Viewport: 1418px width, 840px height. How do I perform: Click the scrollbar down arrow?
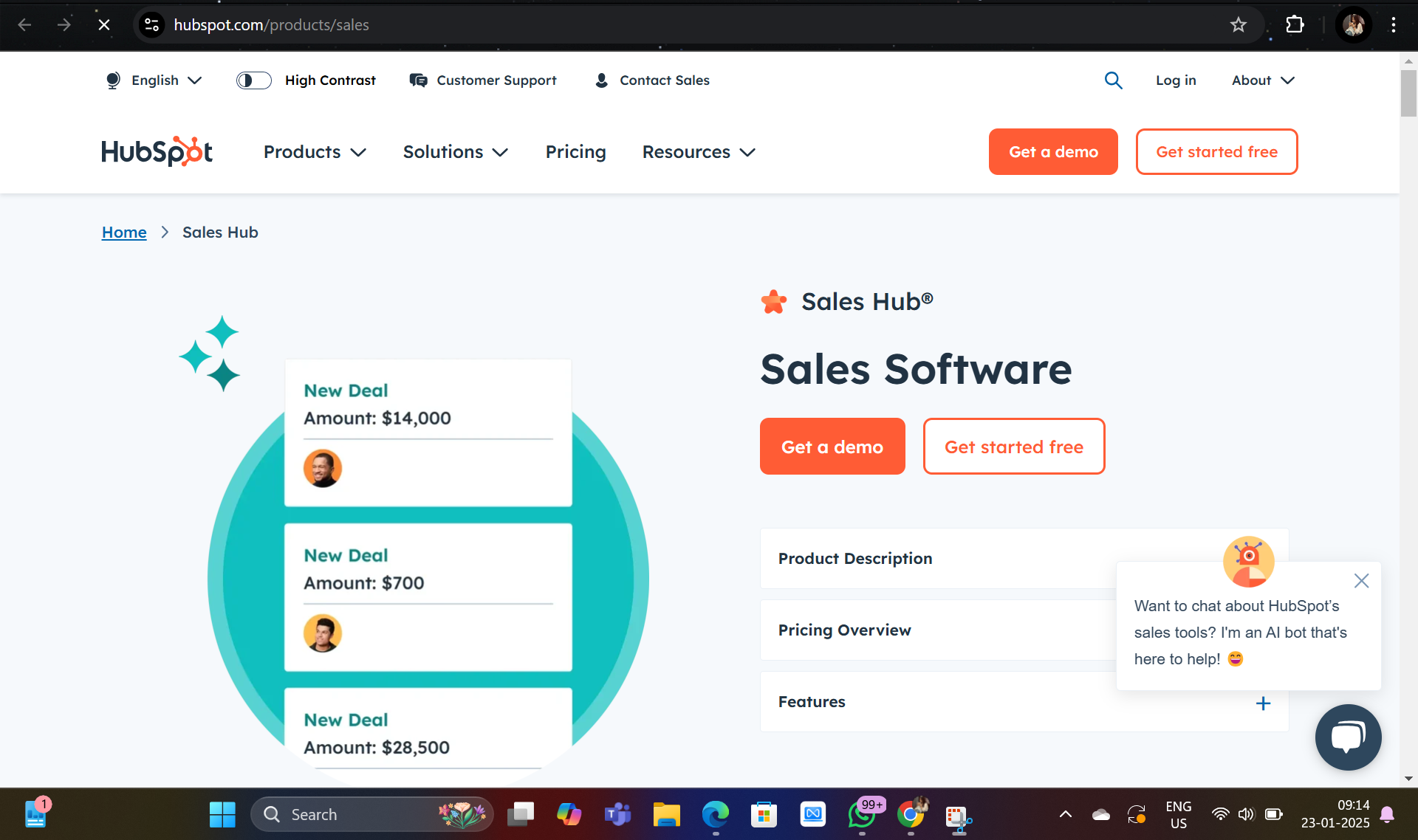pyautogui.click(x=1408, y=779)
